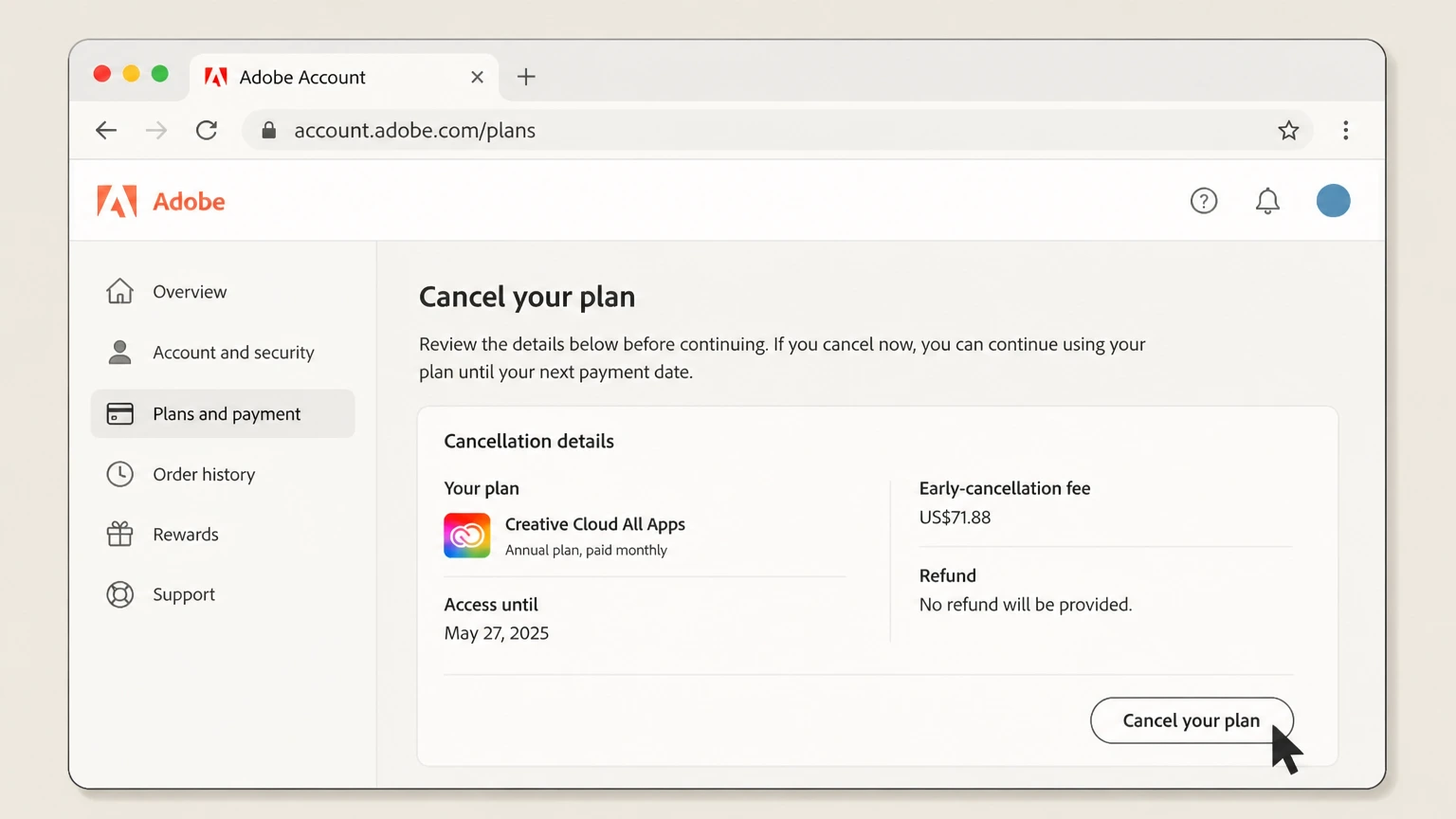Click the Overview home icon

point(119,291)
